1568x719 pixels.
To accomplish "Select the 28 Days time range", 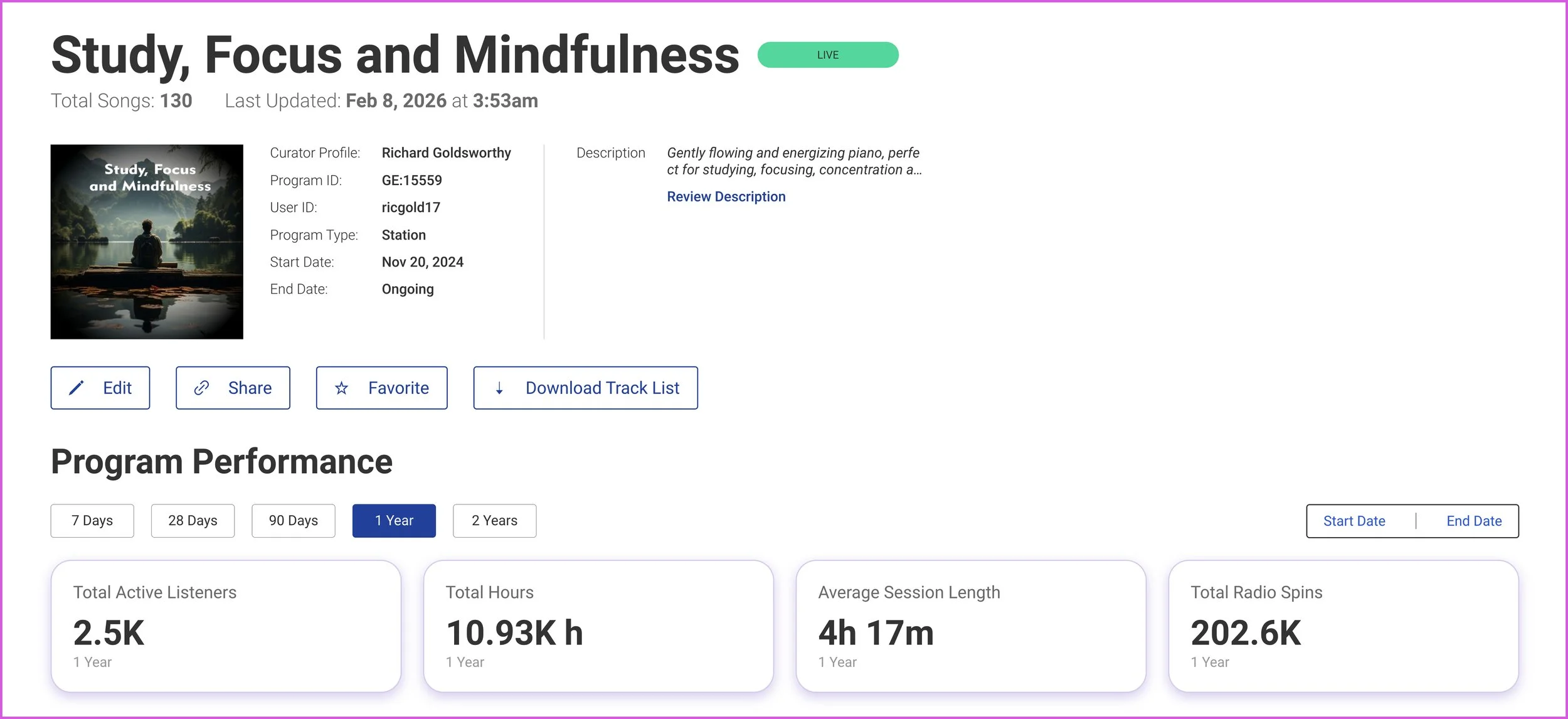I will point(193,521).
